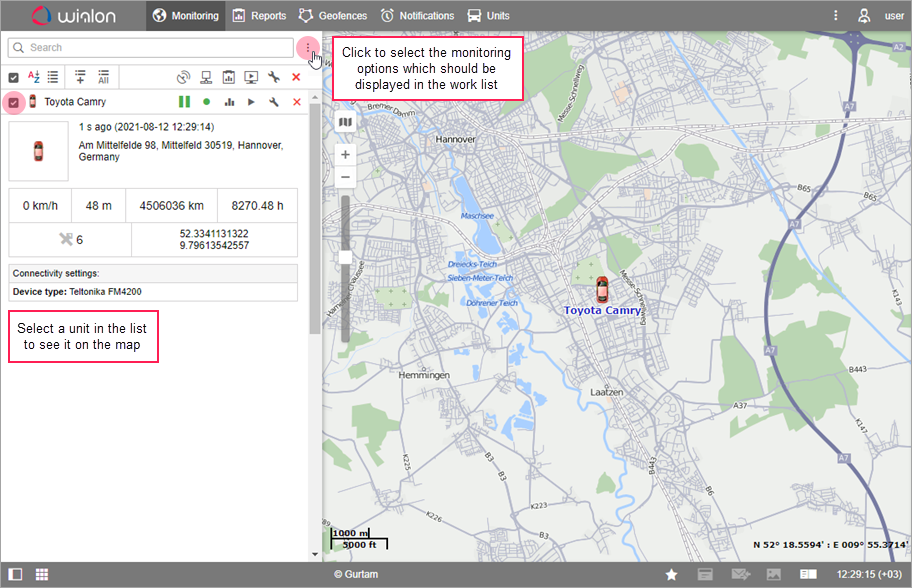912x588 pixels.
Task: Open grid minimaps icon in bottom bar
Action: tap(42, 575)
